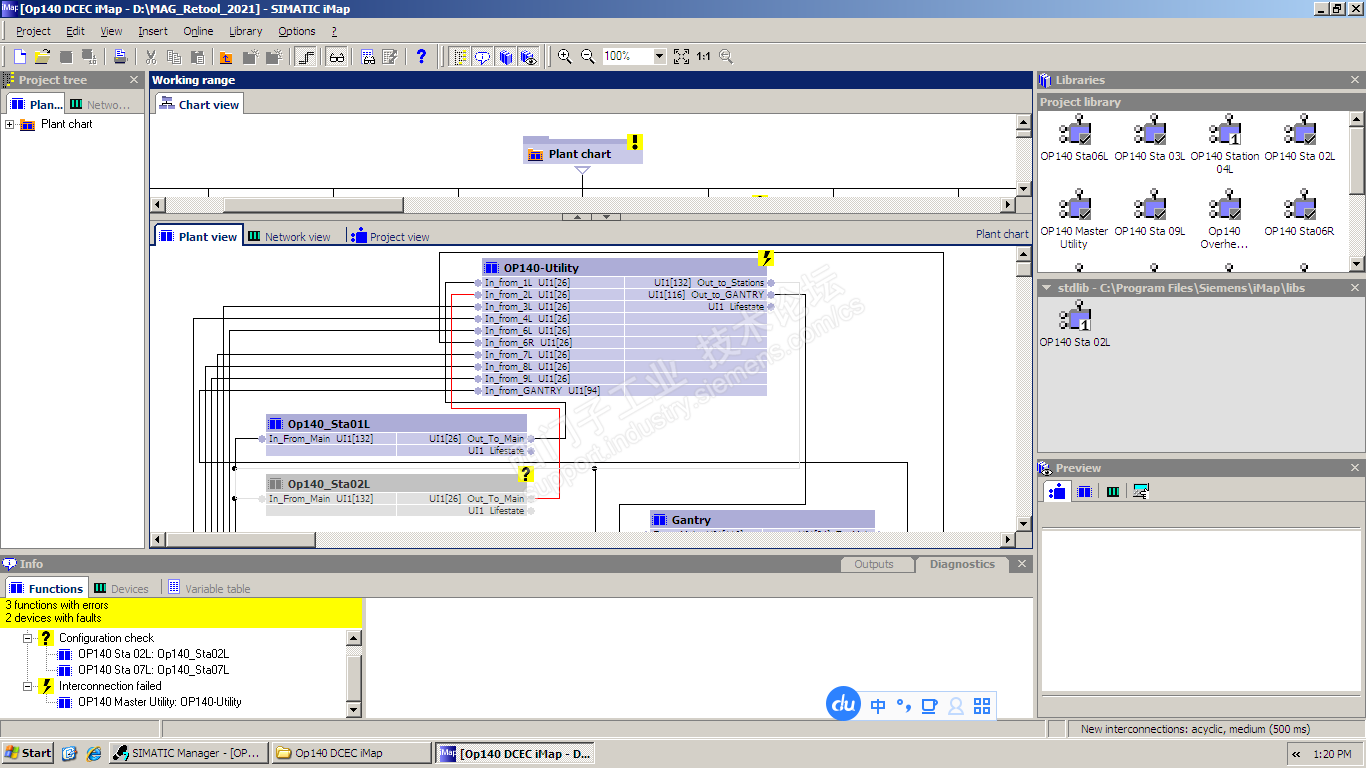Select the Op140_Sta01L block title

tap(396, 424)
